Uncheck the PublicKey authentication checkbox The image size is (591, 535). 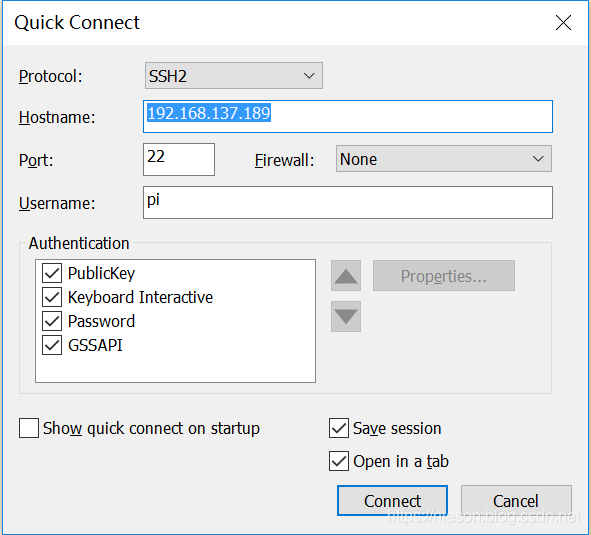tap(52, 273)
